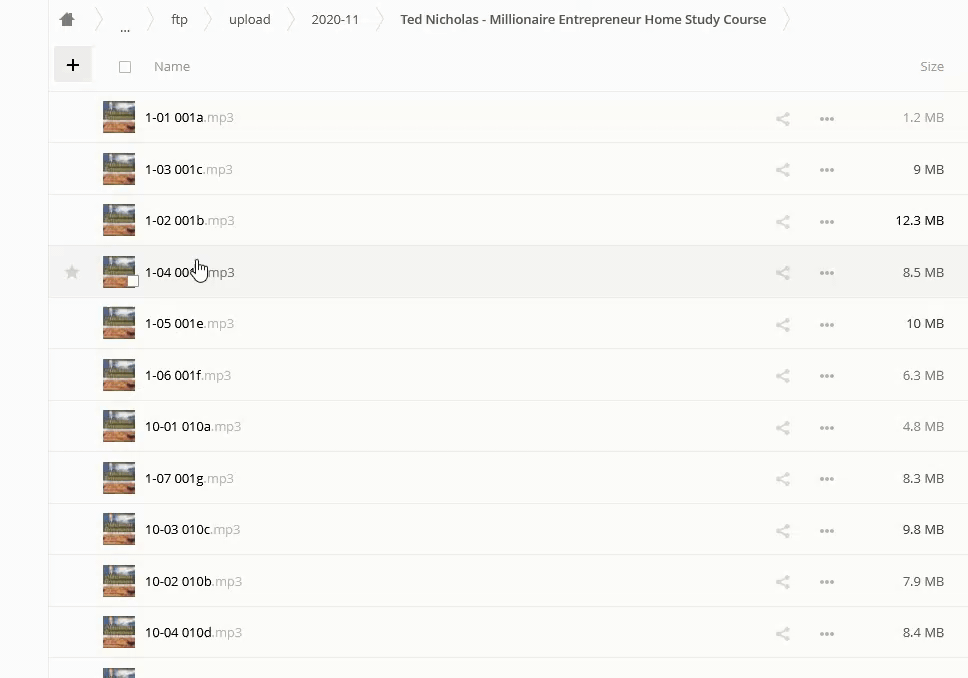Screen dimensions: 968x678
Task: Navigate to the ftp breadcrumb folder
Action: 179,20
